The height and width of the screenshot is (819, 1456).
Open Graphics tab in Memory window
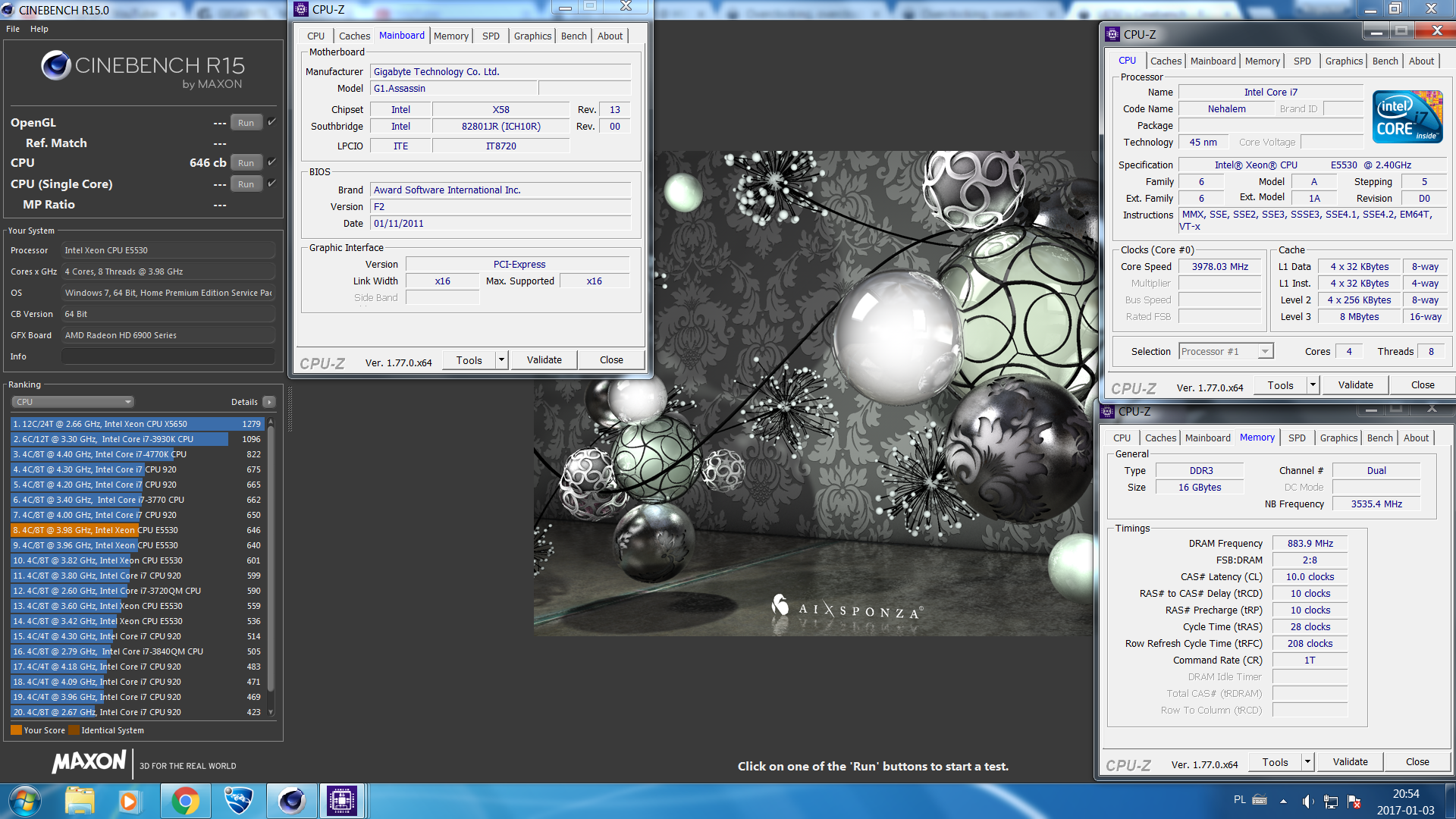click(1338, 438)
